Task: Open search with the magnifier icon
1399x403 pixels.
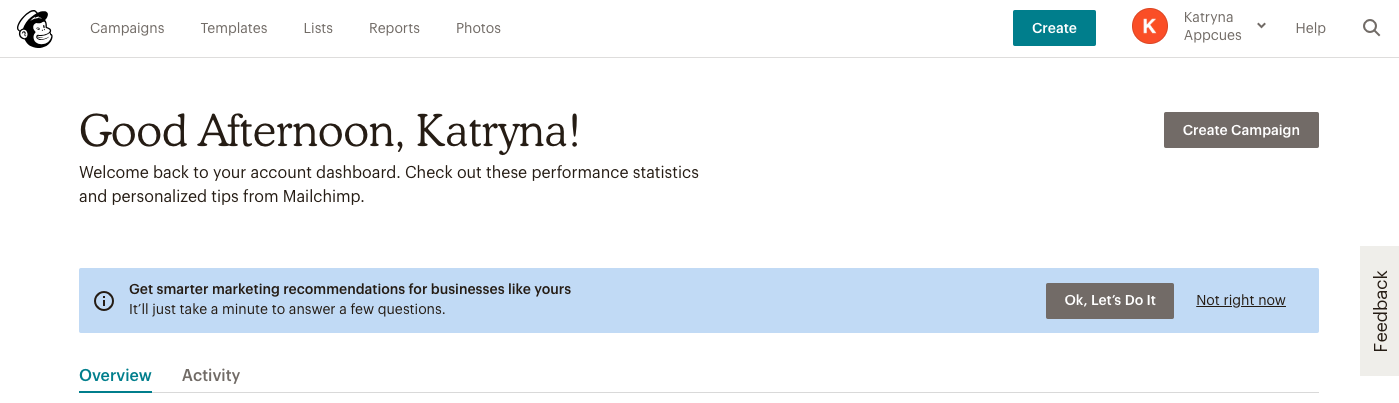Action: (1371, 28)
